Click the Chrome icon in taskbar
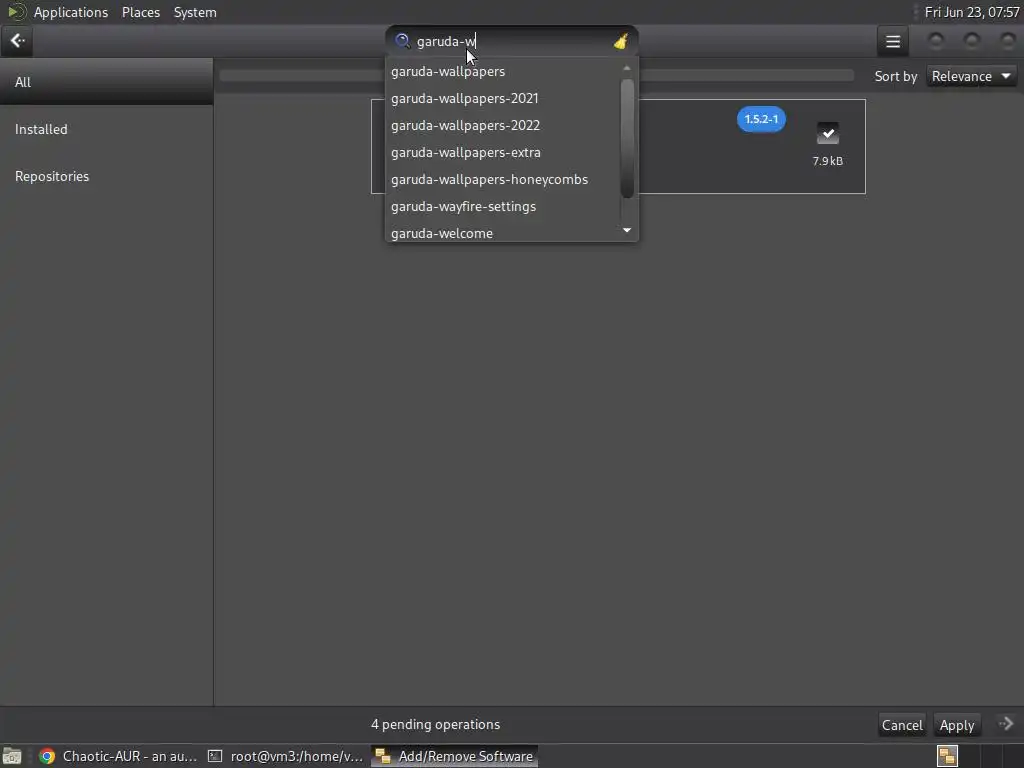The width and height of the screenshot is (1024, 768). [46, 756]
